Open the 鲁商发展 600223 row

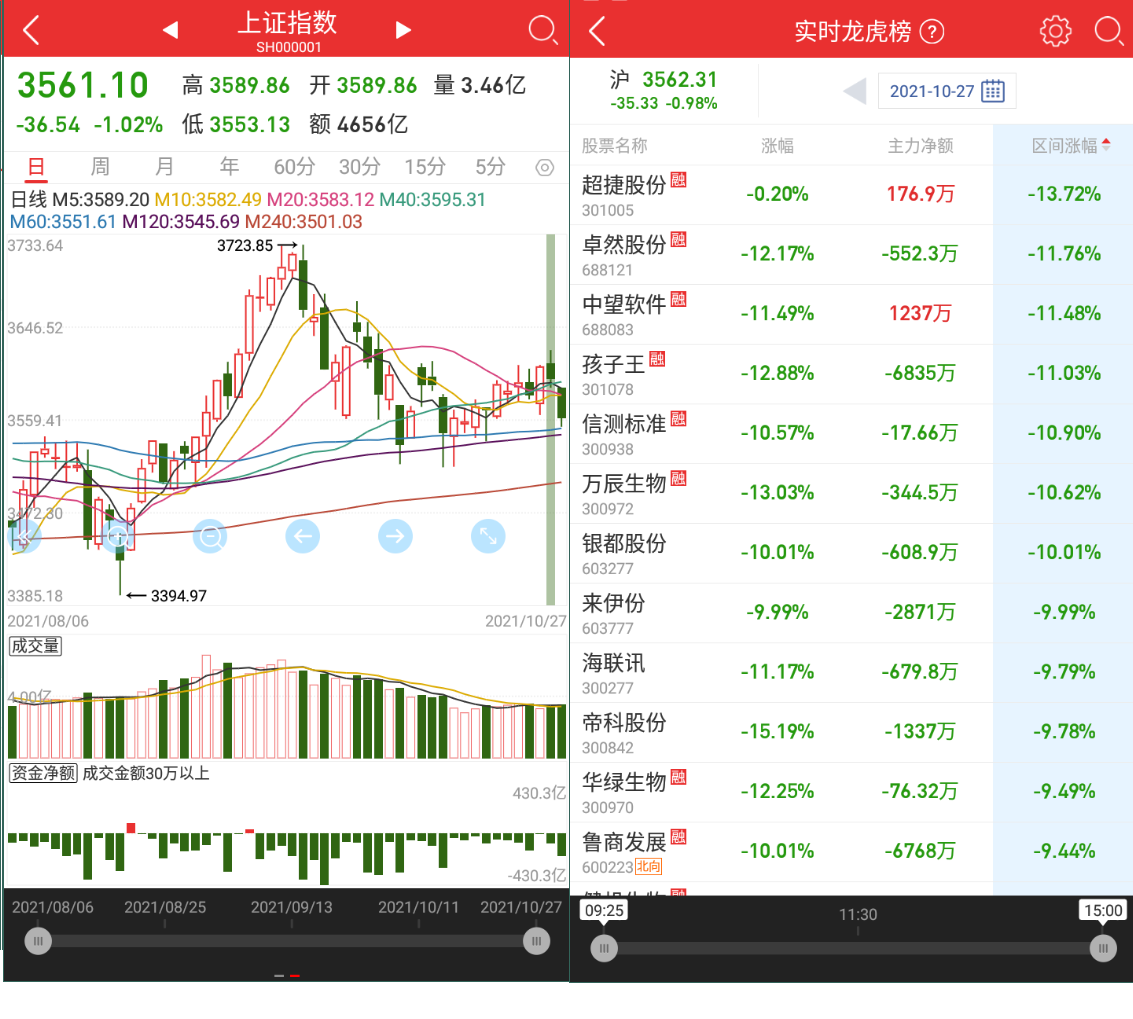[851, 853]
